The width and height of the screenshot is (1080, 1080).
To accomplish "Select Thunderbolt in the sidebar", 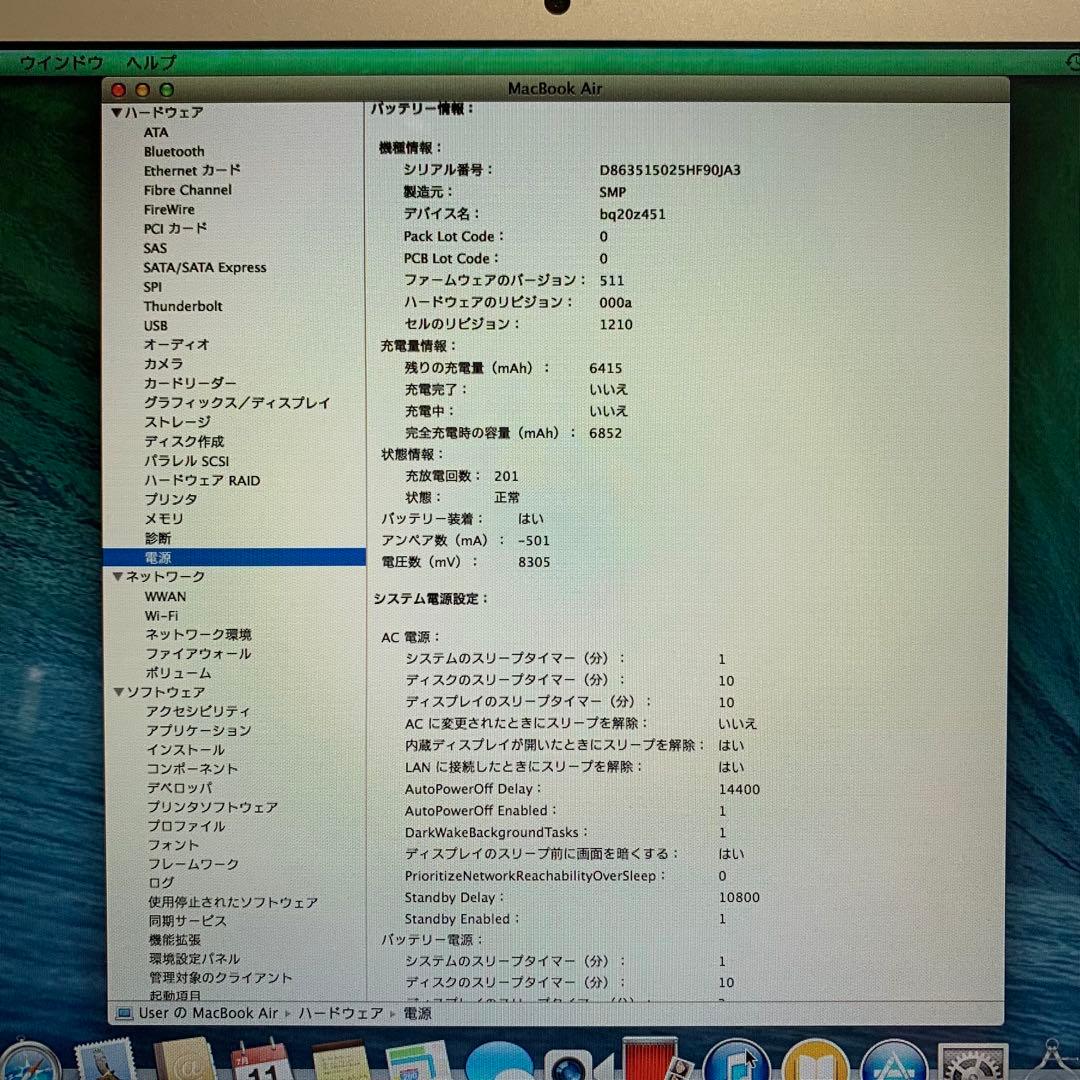I will (x=183, y=306).
